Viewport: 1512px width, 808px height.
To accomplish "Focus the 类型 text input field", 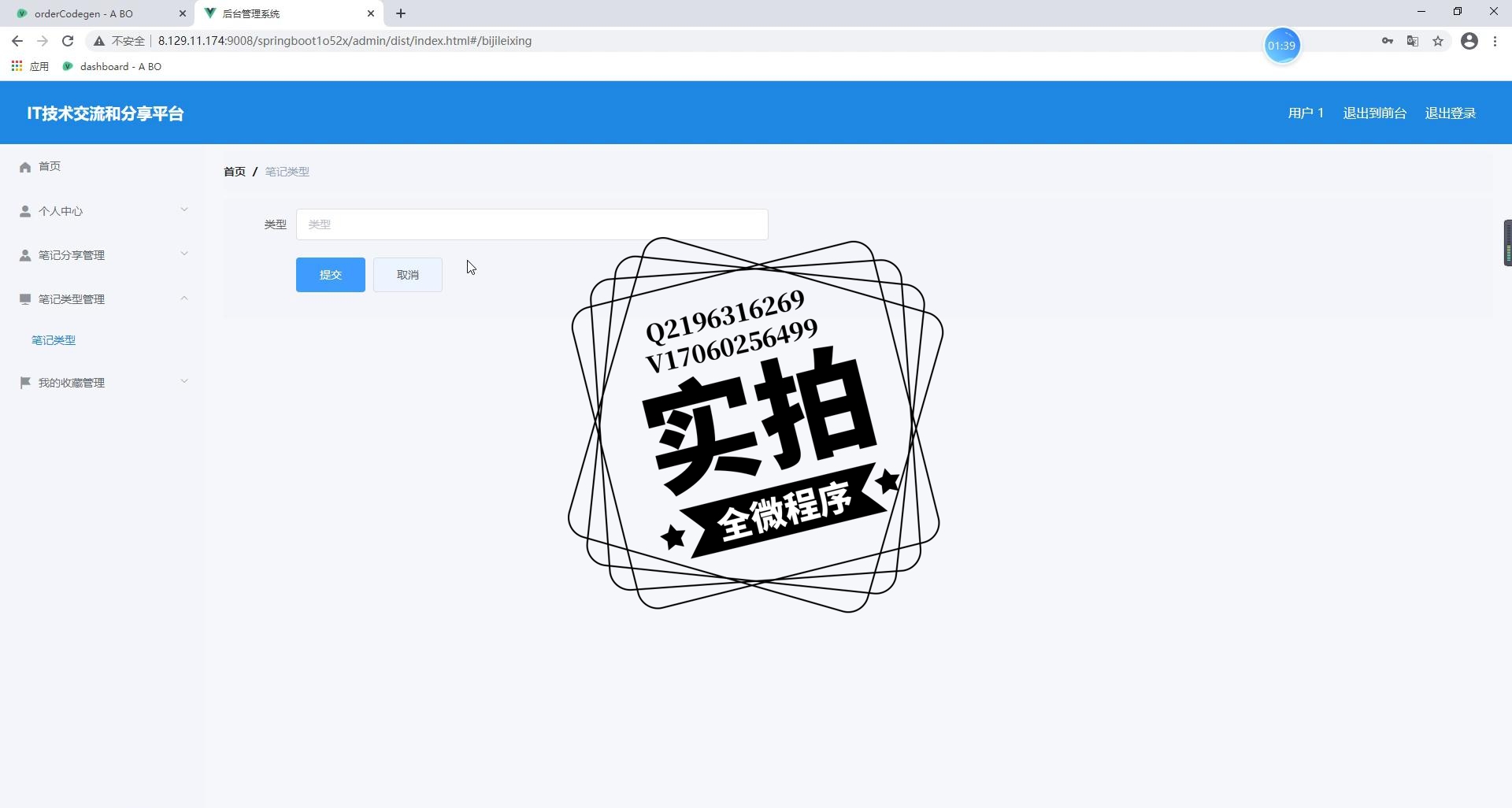I will (532, 224).
